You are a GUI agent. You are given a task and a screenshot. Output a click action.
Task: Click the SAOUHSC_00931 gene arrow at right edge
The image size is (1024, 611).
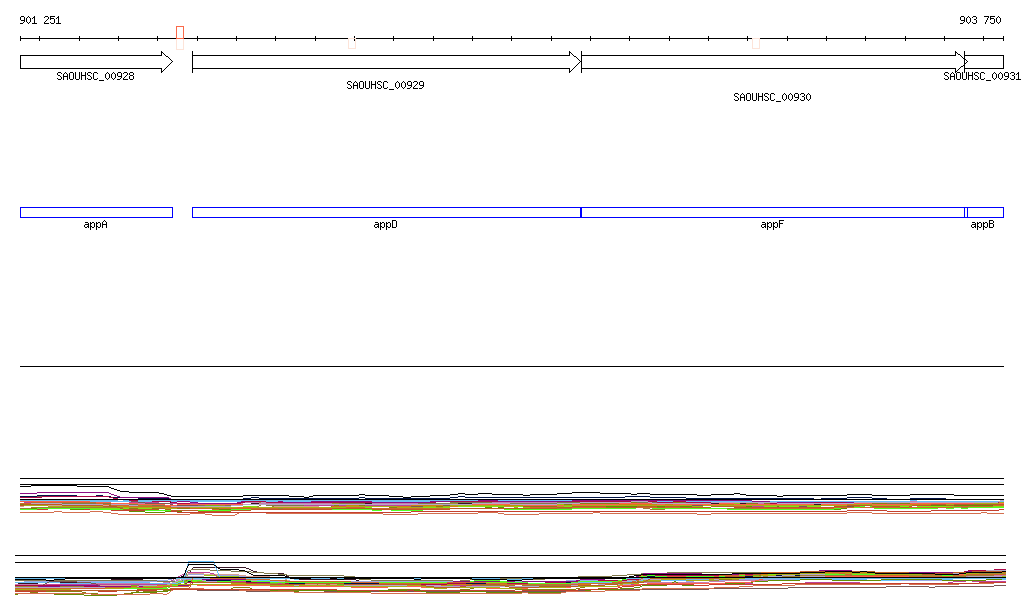tap(985, 62)
